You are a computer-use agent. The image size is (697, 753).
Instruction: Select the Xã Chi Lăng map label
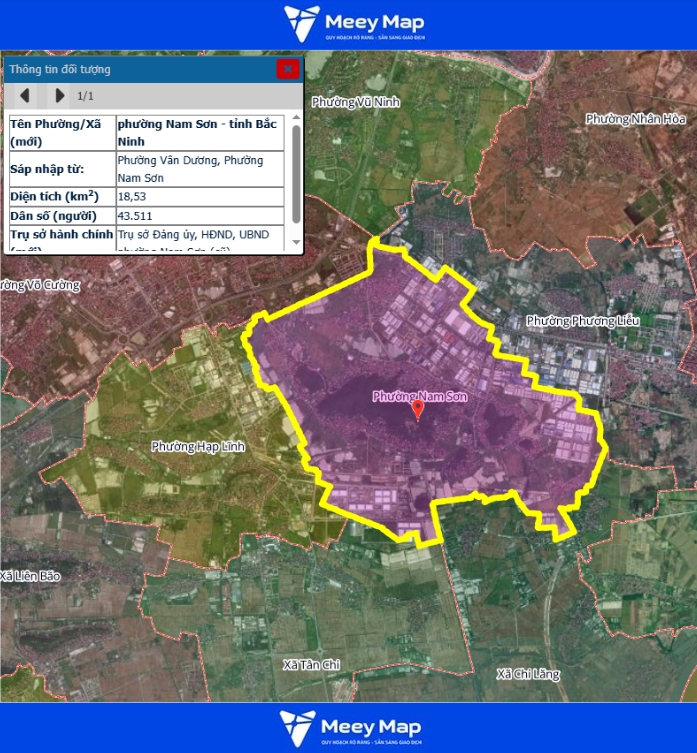point(527,676)
